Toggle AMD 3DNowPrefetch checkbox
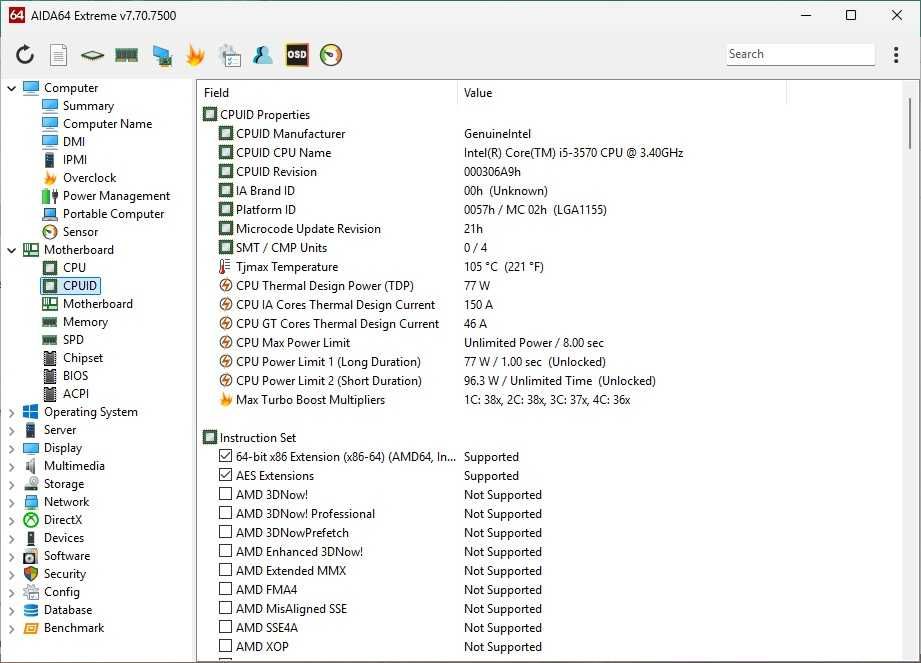 [225, 531]
